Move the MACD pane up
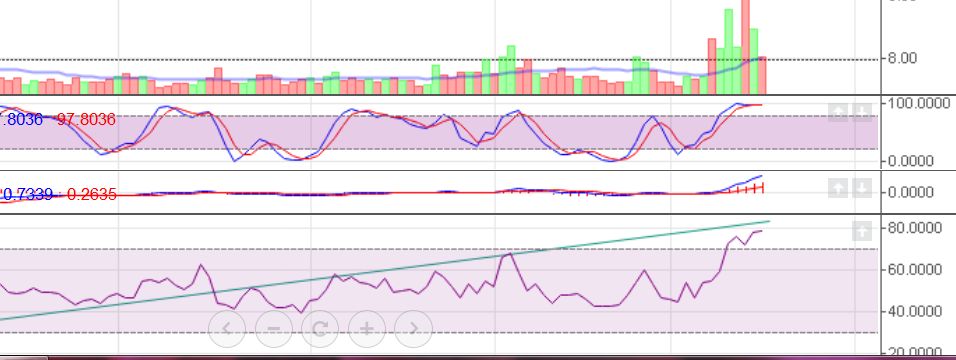Screen dimensions: 956x360 pyautogui.click(x=838, y=189)
